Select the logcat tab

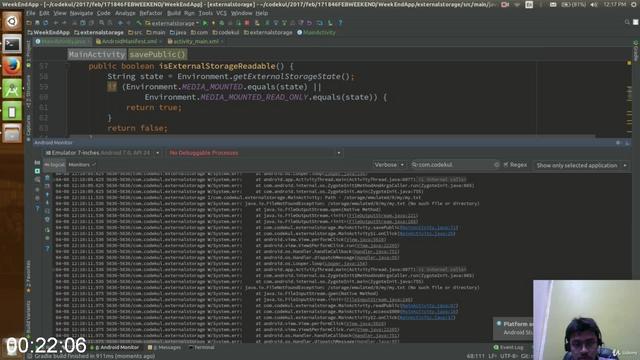(x=54, y=165)
